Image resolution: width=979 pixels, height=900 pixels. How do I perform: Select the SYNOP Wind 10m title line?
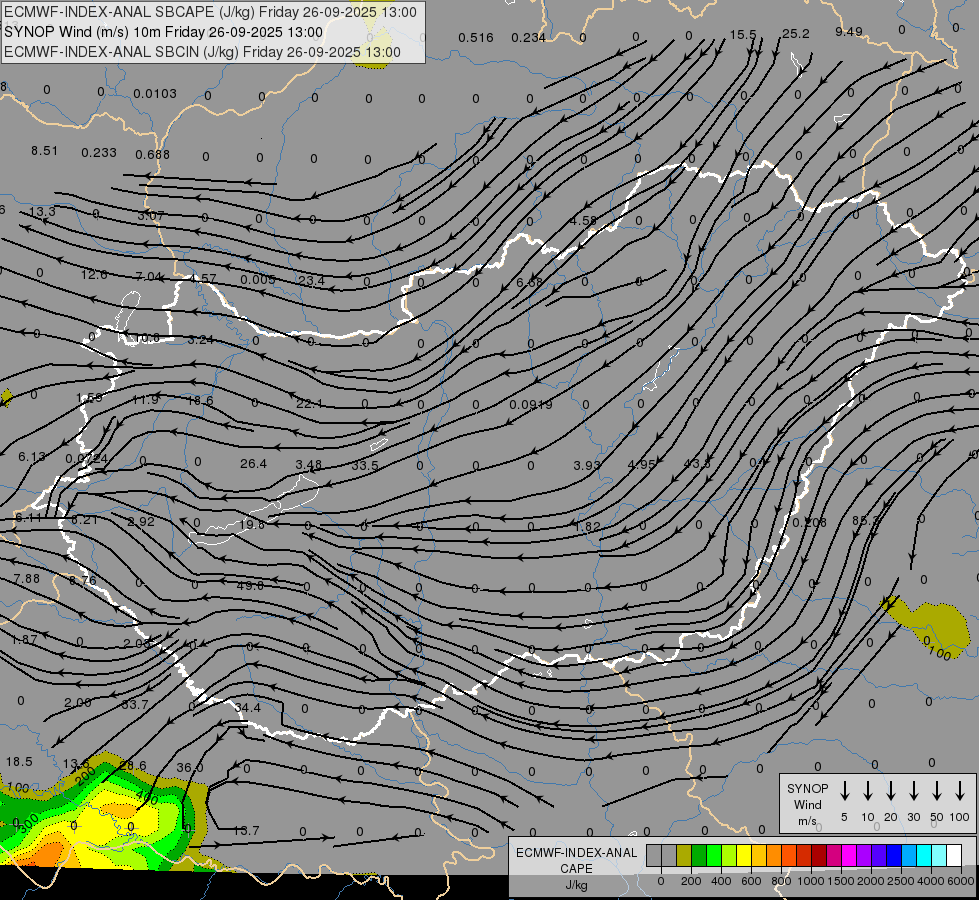(x=163, y=32)
